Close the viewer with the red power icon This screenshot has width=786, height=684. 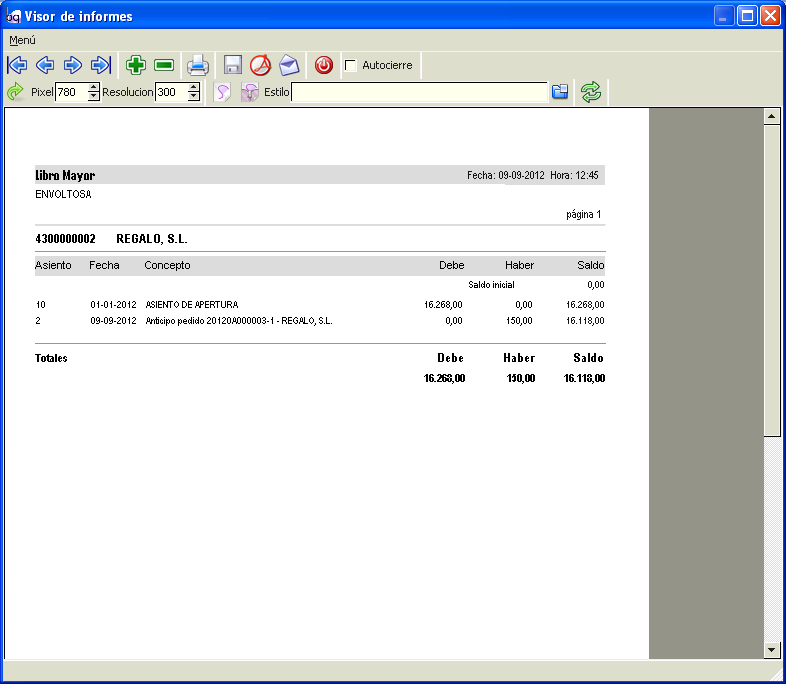(324, 65)
